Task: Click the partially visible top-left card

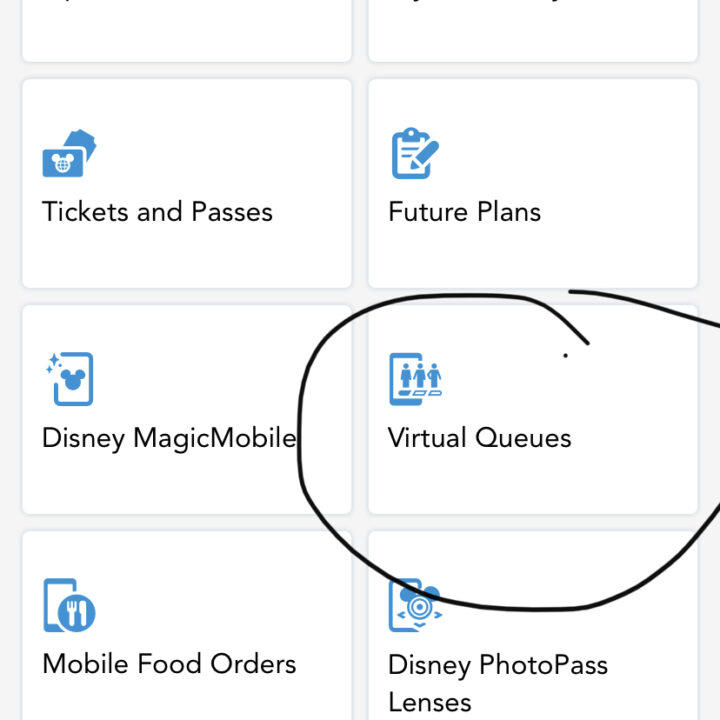Action: pyautogui.click(x=187, y=30)
